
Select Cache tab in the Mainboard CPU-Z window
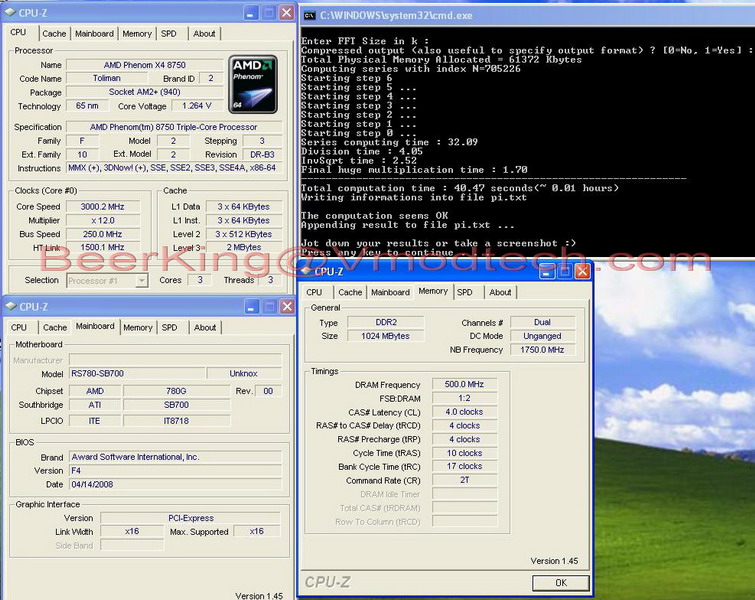pos(55,327)
